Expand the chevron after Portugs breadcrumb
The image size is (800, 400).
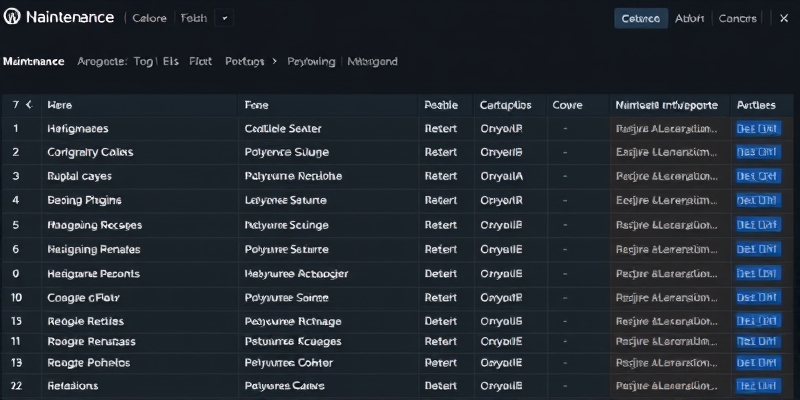[274, 61]
